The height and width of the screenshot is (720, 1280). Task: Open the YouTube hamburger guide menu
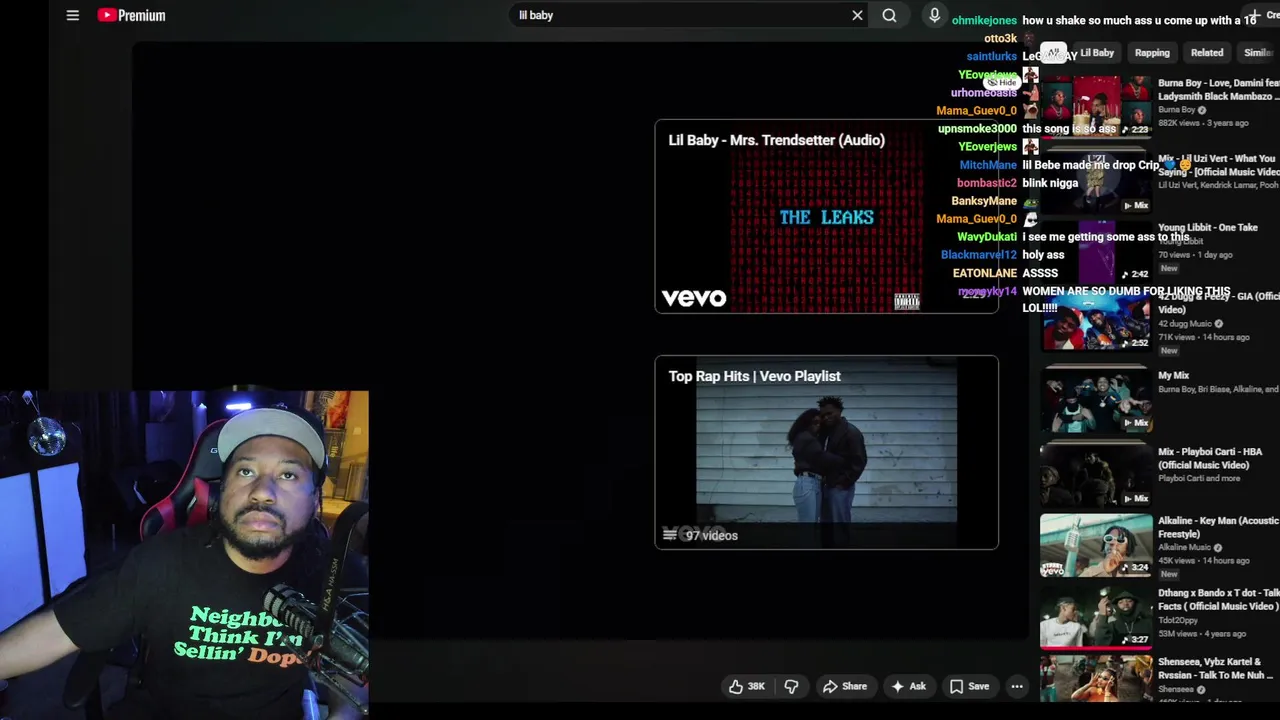tap(73, 15)
